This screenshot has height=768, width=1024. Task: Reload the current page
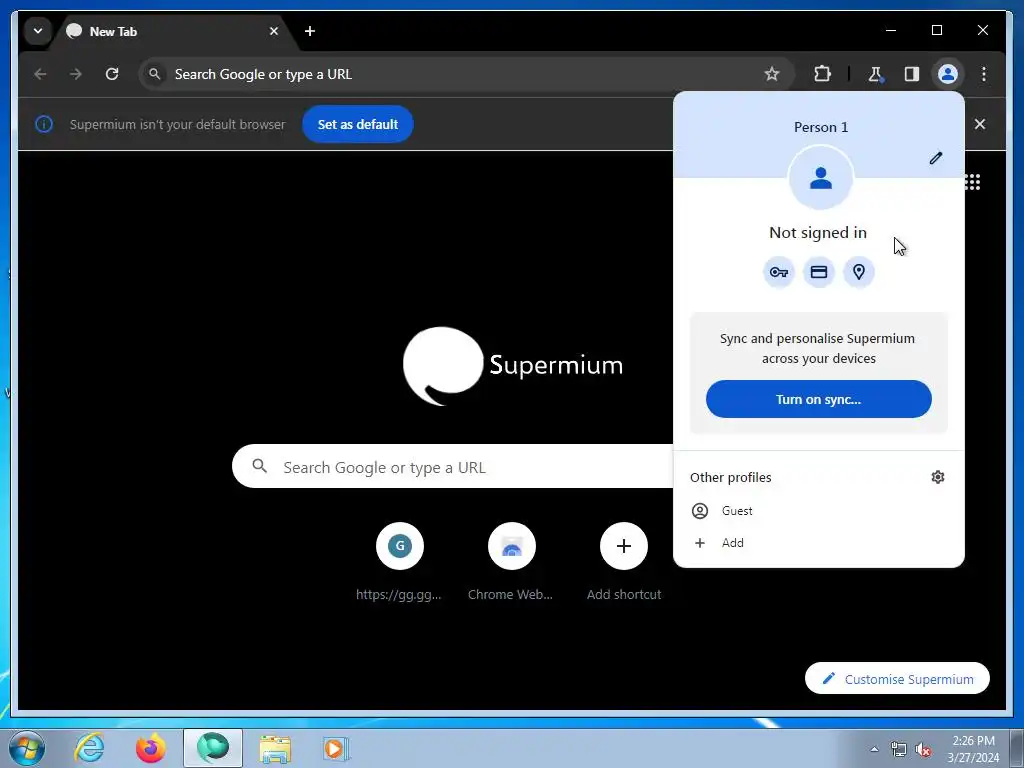pos(112,74)
